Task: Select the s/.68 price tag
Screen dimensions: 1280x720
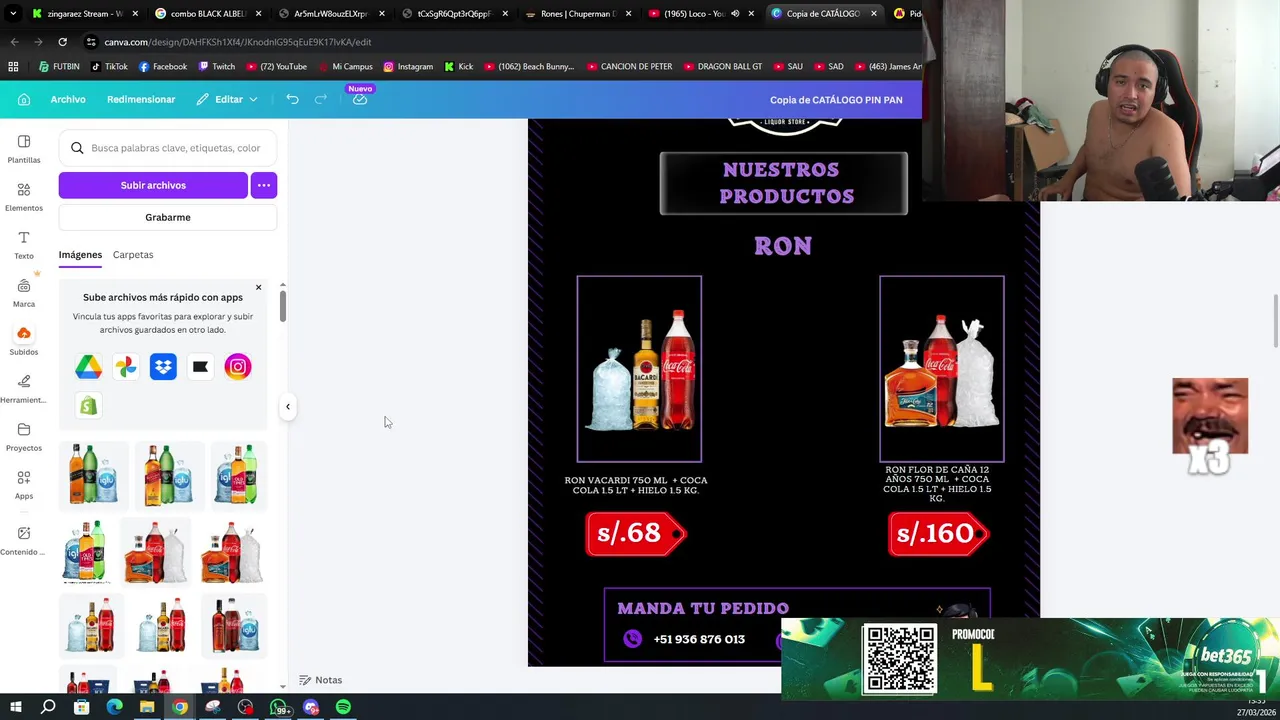Action: (x=635, y=533)
